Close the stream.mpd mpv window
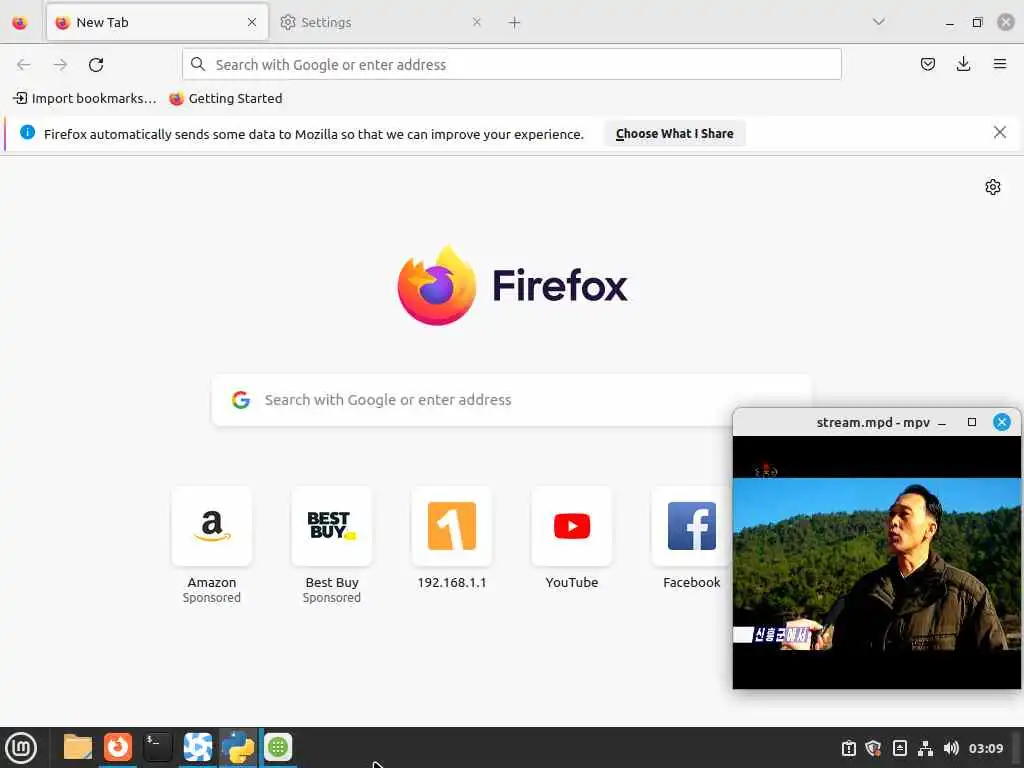This screenshot has height=768, width=1024. pos(1002,422)
